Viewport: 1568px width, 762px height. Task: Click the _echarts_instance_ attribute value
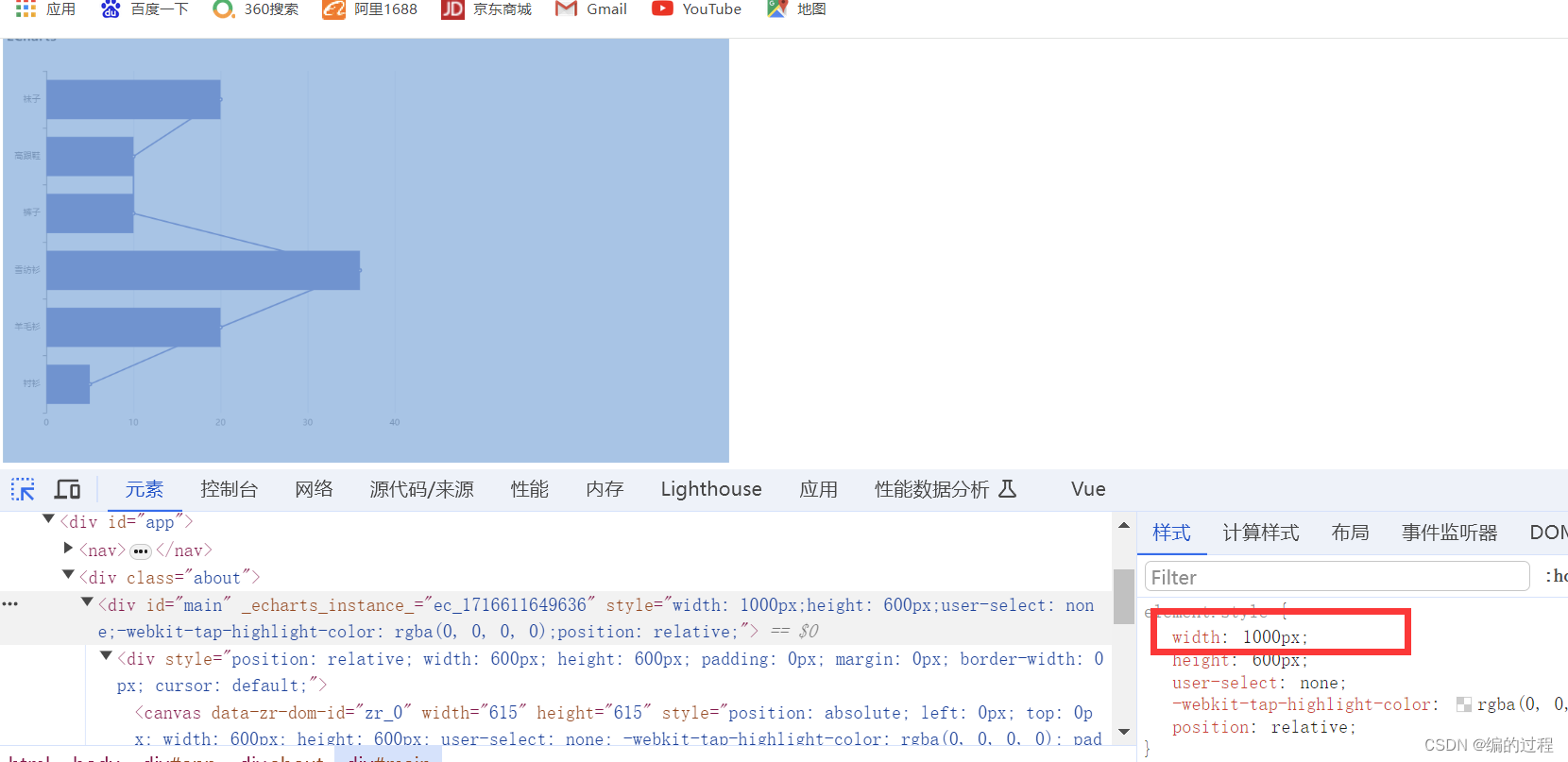[x=510, y=605]
